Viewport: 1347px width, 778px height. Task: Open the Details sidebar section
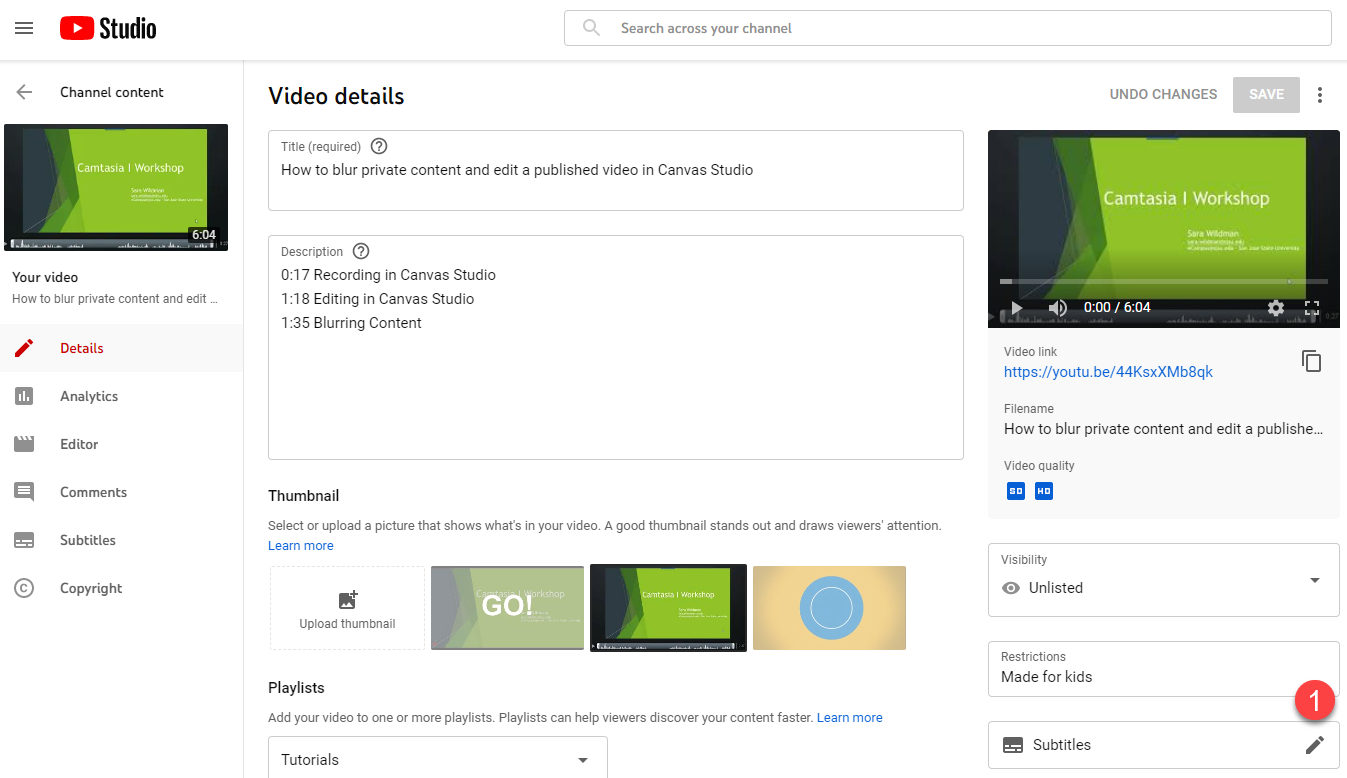pos(121,348)
